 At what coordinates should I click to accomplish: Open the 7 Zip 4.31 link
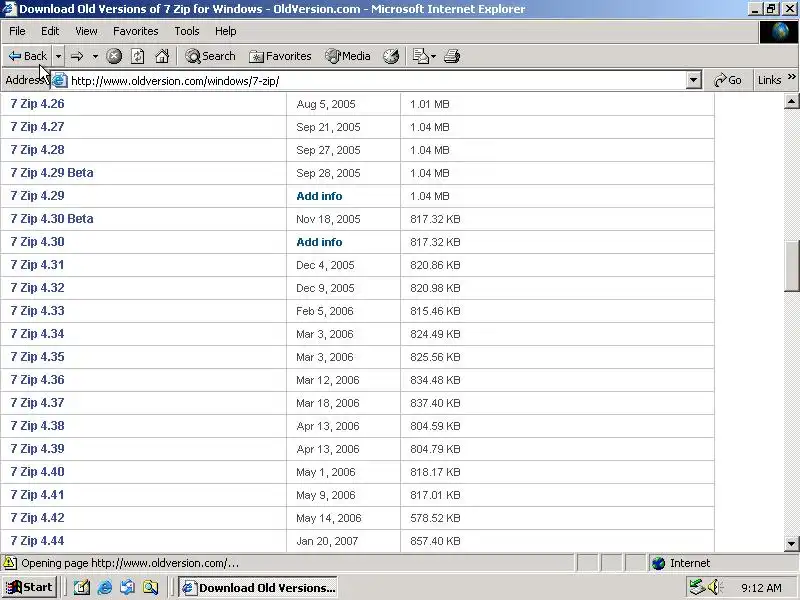point(37,265)
